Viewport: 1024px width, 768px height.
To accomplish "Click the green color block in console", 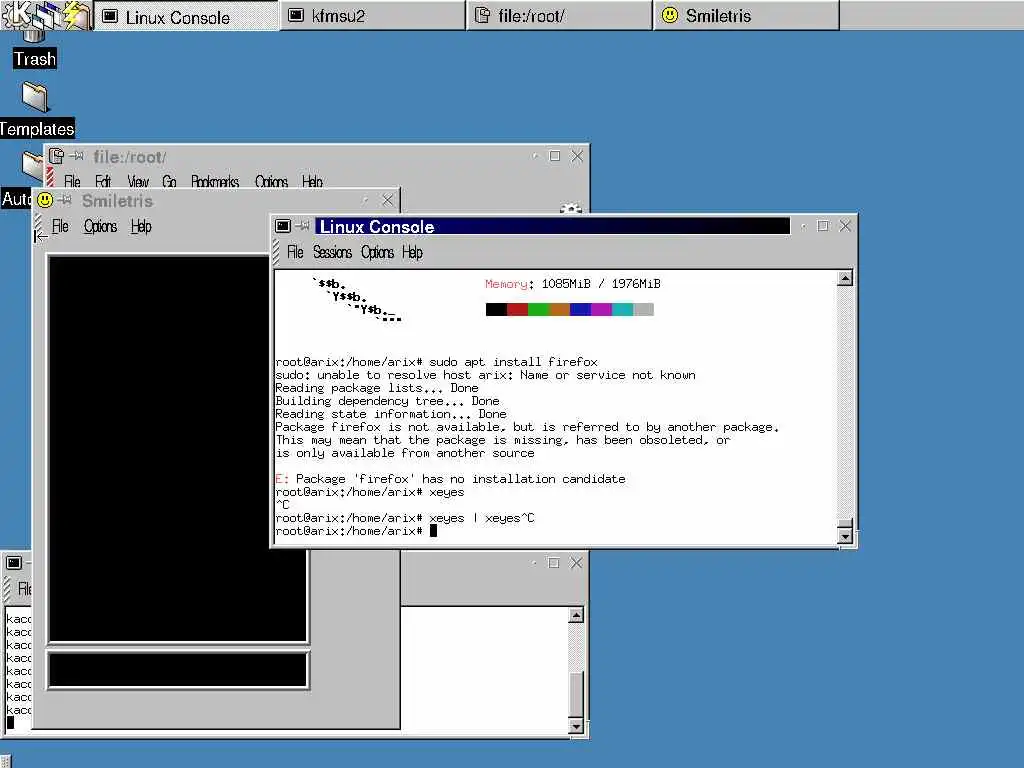I will point(538,310).
